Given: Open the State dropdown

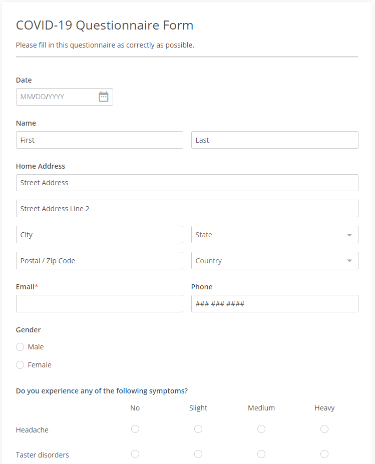Looking at the screenshot, I should pos(275,235).
